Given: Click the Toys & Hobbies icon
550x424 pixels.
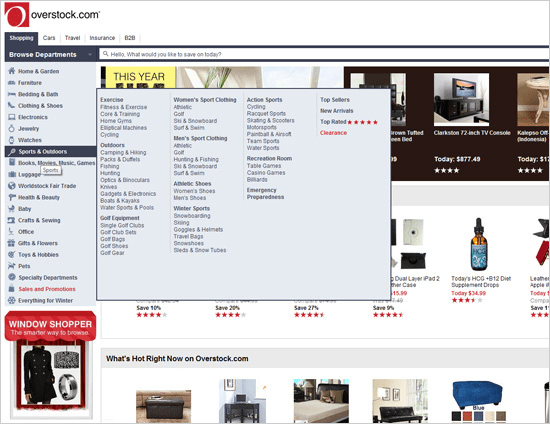Looking at the screenshot, I should tap(12, 254).
